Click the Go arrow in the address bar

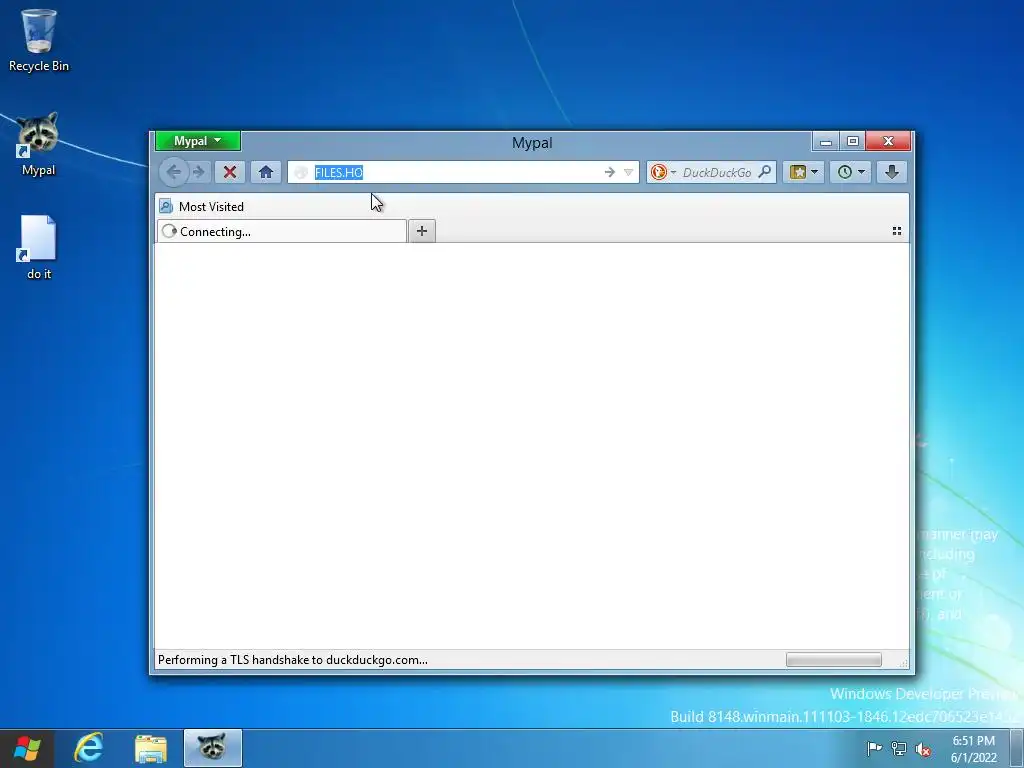point(609,172)
